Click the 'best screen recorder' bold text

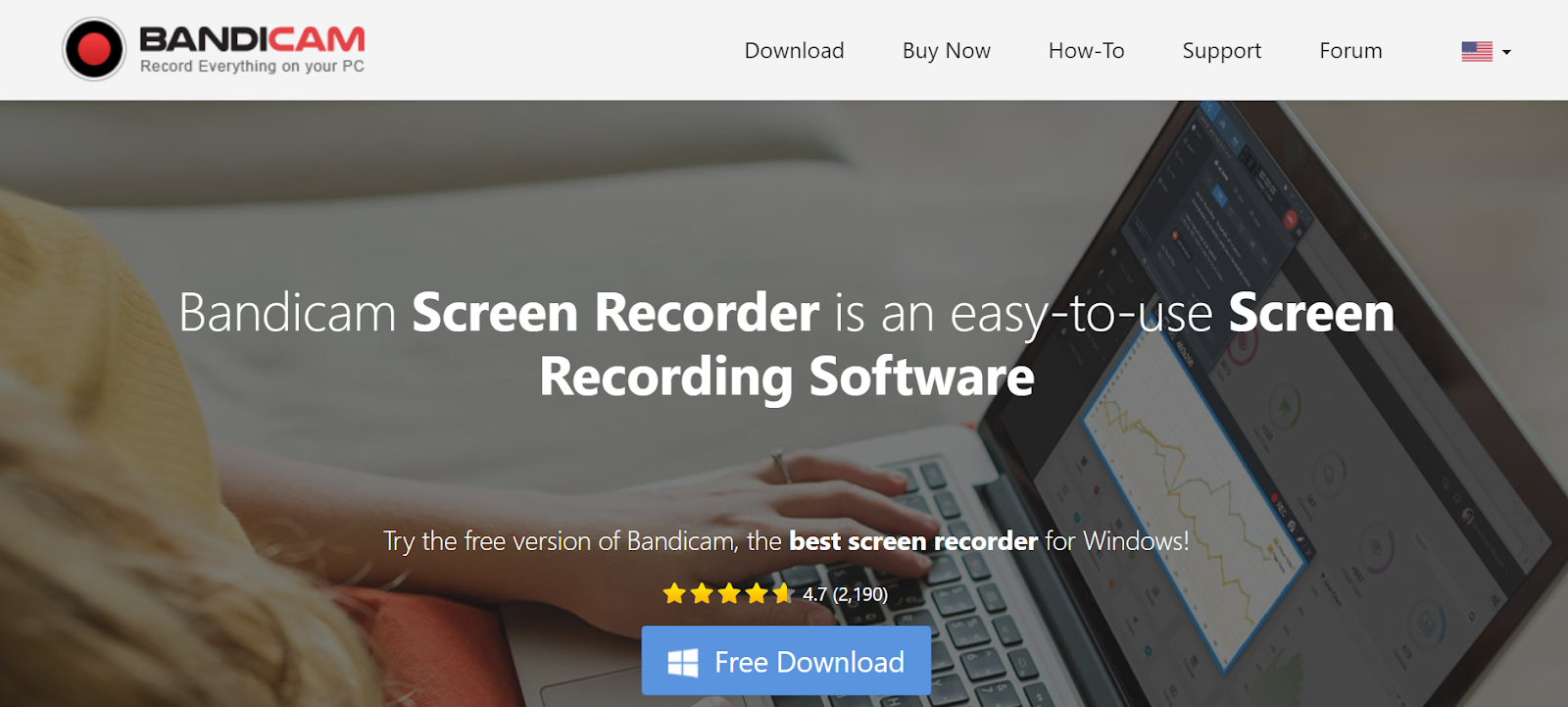click(x=912, y=541)
